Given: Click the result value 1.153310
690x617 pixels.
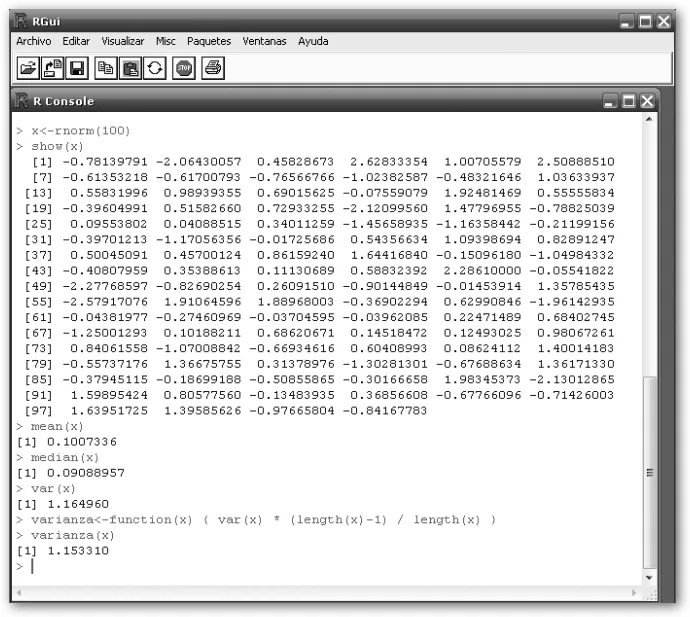Looking at the screenshot, I should [78, 551].
